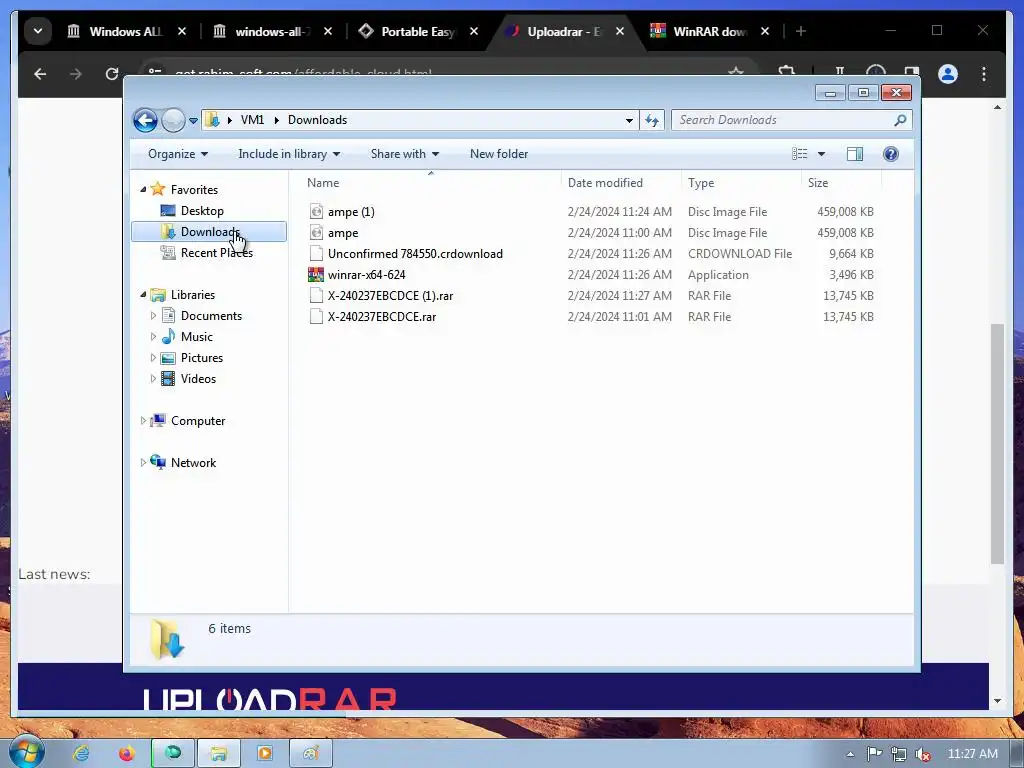Open the browser three-dot menu

[x=984, y=74]
